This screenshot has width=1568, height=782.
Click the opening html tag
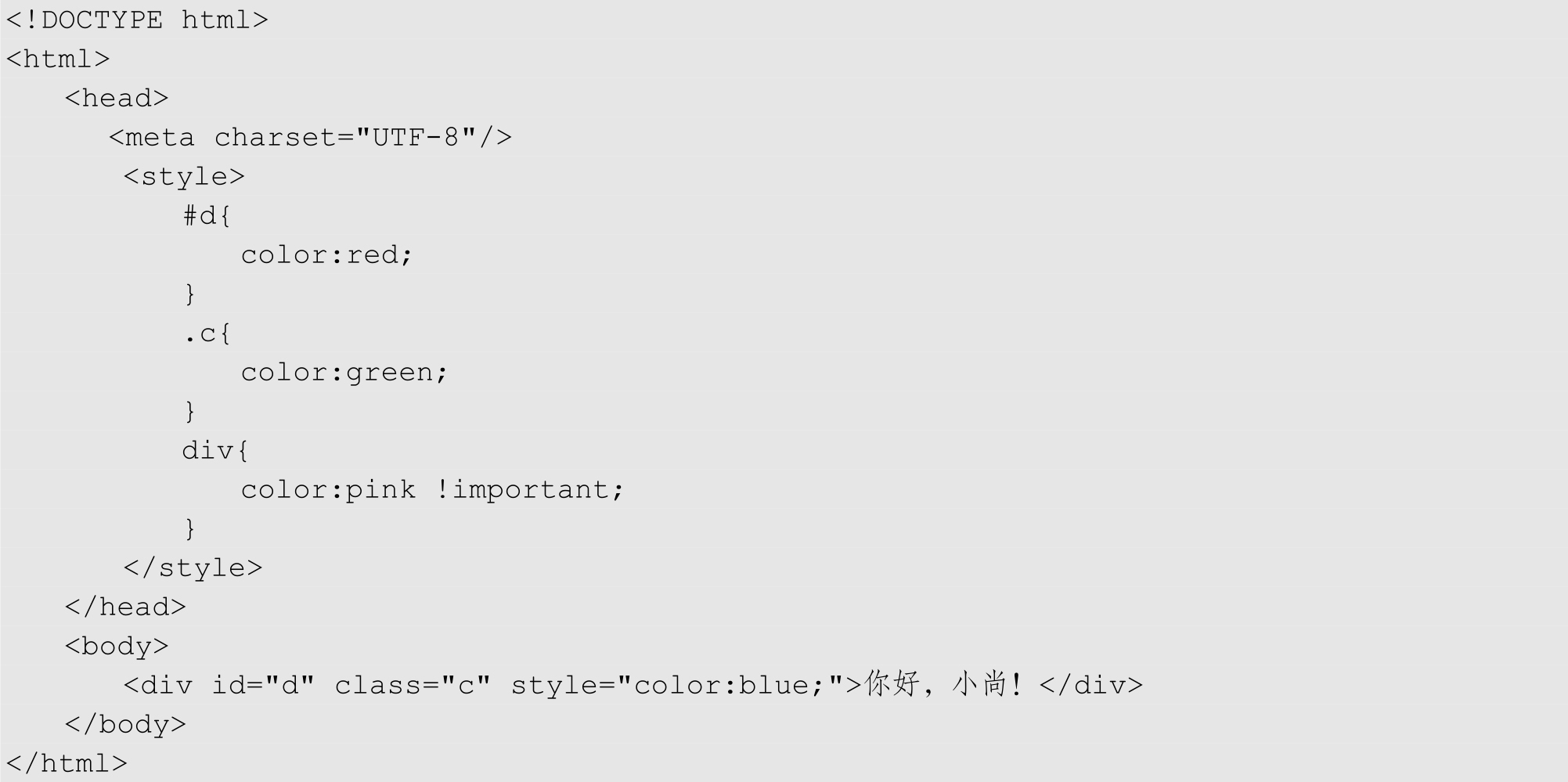point(58,59)
